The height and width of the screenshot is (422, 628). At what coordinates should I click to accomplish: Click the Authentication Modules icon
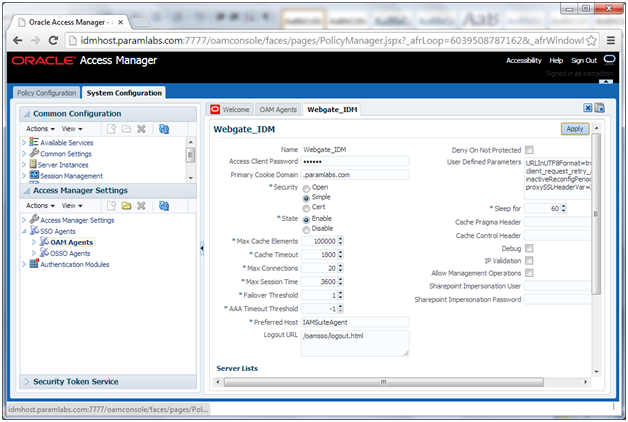click(x=34, y=263)
